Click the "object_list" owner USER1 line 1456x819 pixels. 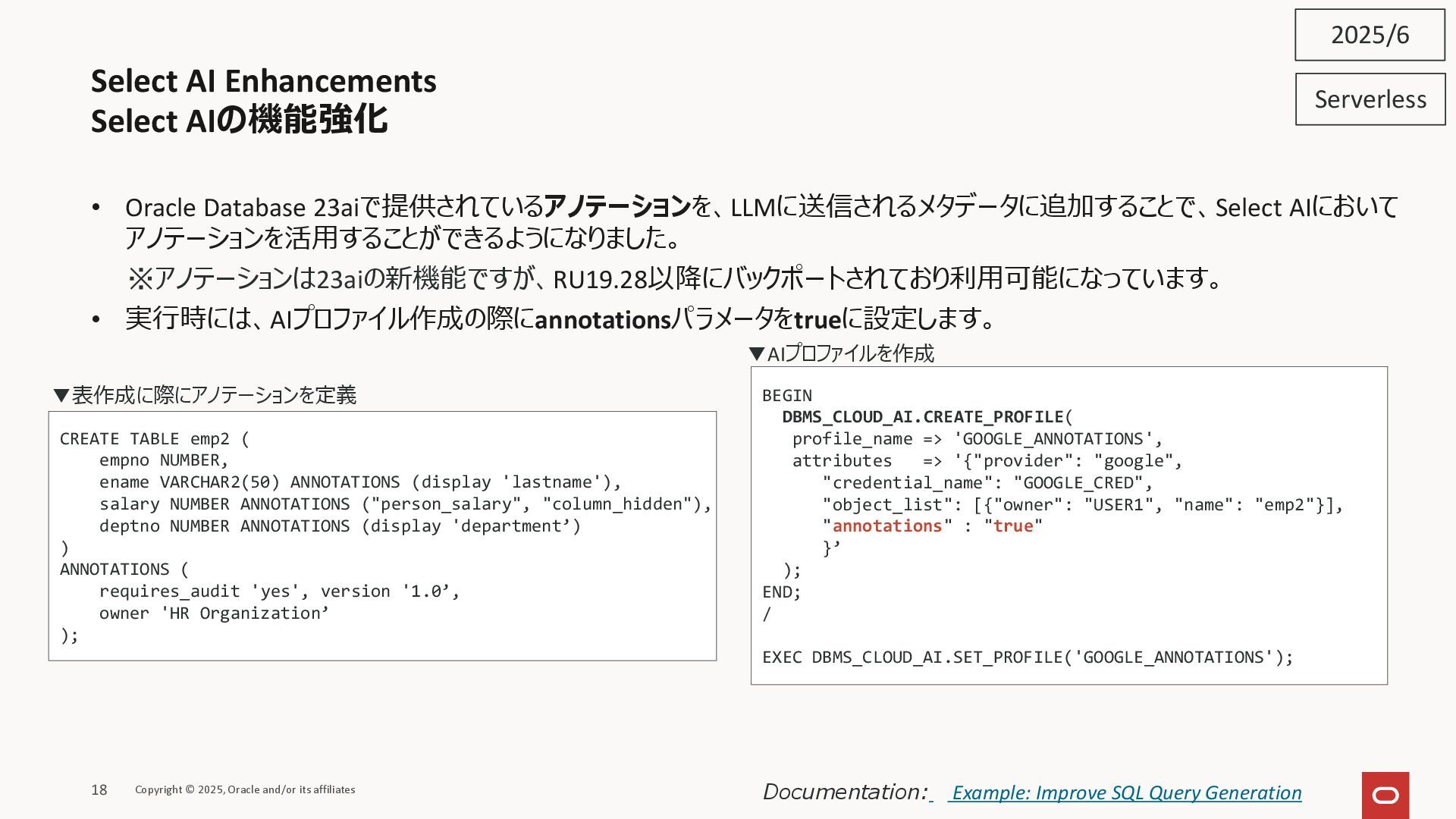coord(1083,505)
